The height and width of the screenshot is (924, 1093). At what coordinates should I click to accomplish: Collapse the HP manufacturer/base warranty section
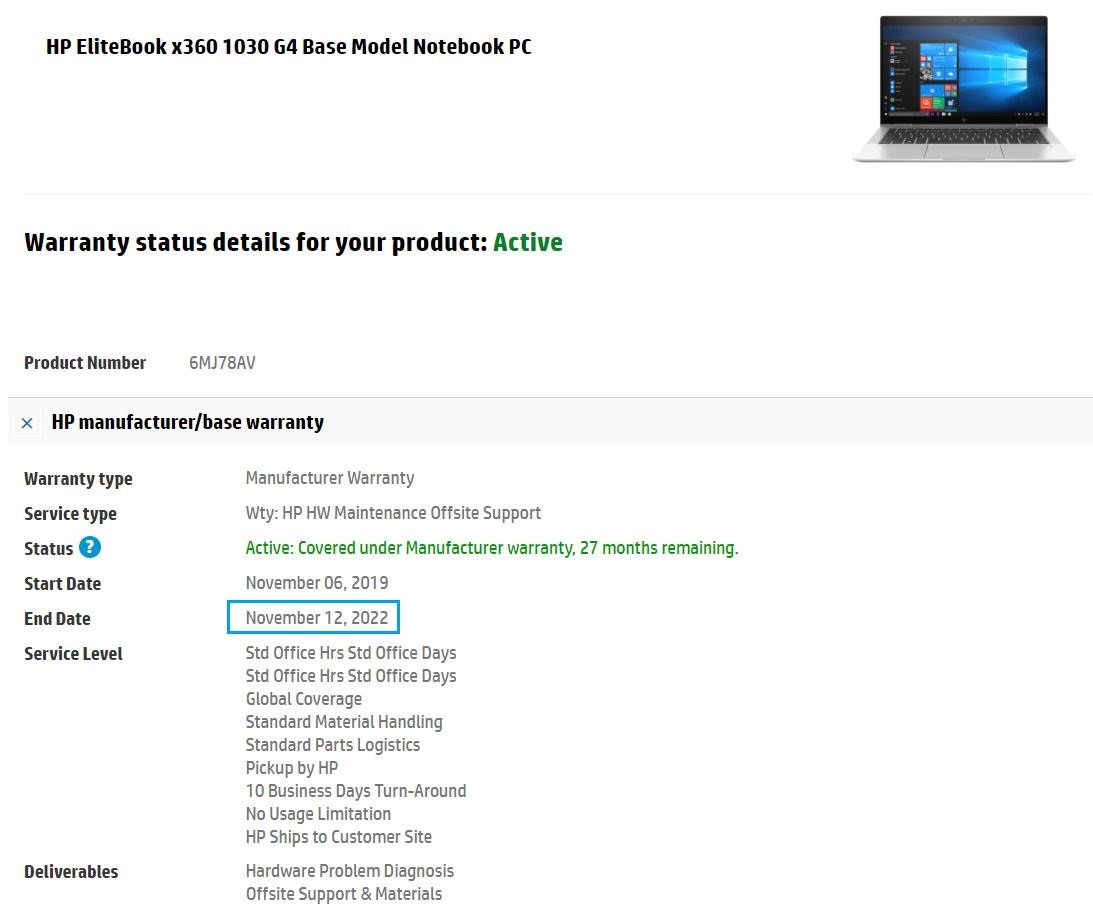[x=27, y=423]
